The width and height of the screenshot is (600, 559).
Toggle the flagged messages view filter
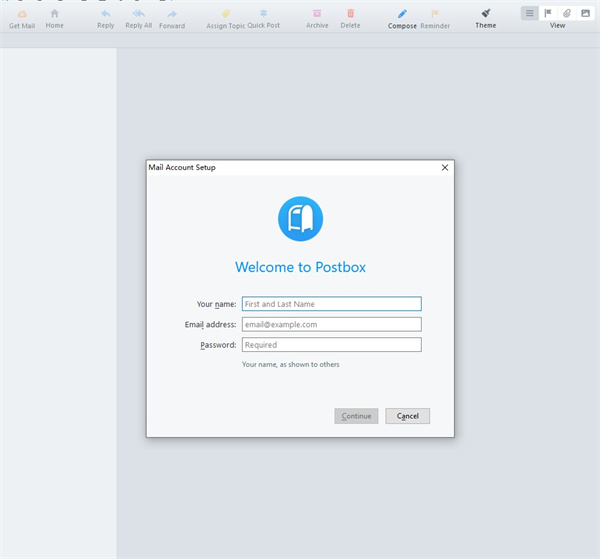pos(548,13)
